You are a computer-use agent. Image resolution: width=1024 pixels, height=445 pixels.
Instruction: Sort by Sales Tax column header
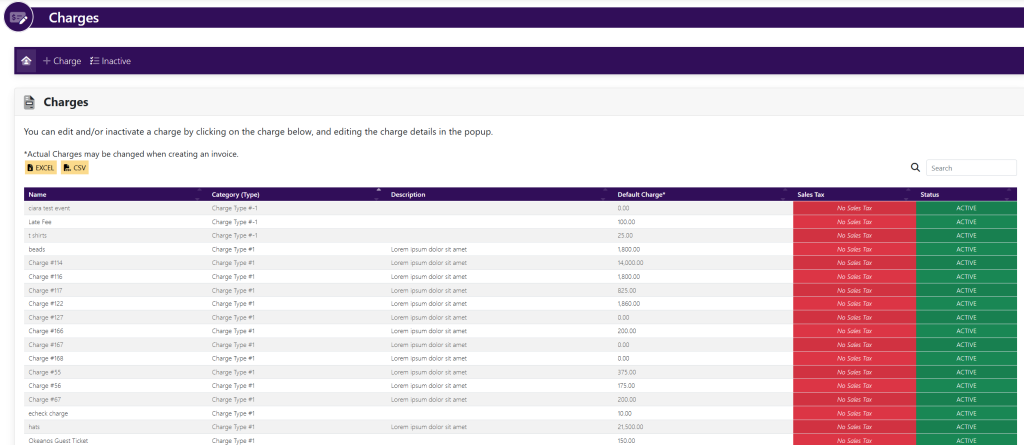coord(810,194)
